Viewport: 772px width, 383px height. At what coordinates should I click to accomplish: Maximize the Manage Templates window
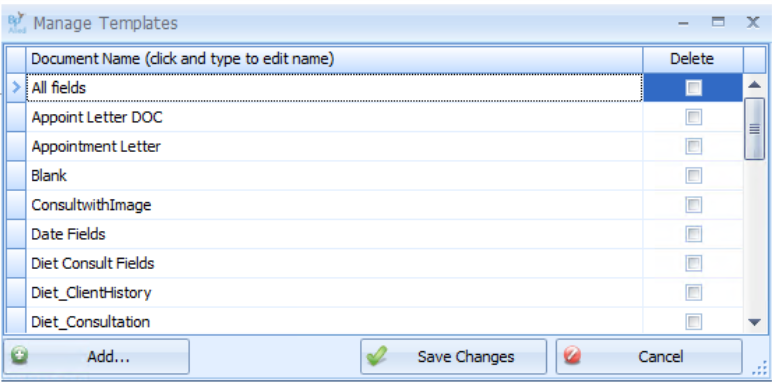pos(718,22)
